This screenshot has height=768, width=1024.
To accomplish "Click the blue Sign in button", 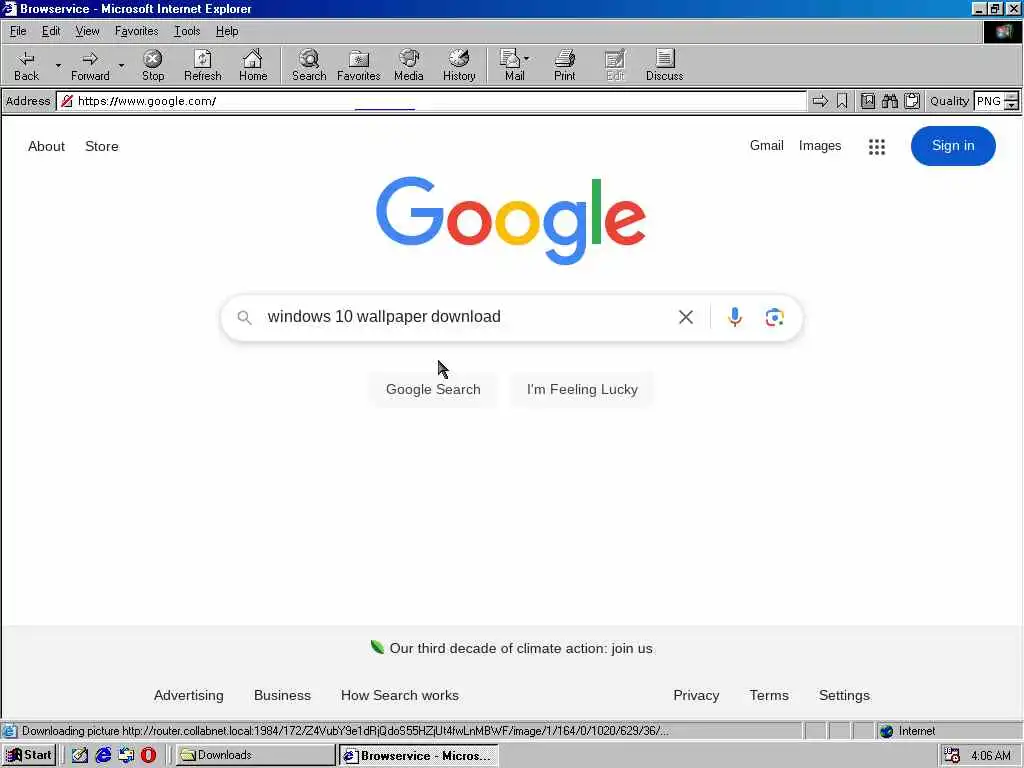I will pyautogui.click(x=953, y=146).
